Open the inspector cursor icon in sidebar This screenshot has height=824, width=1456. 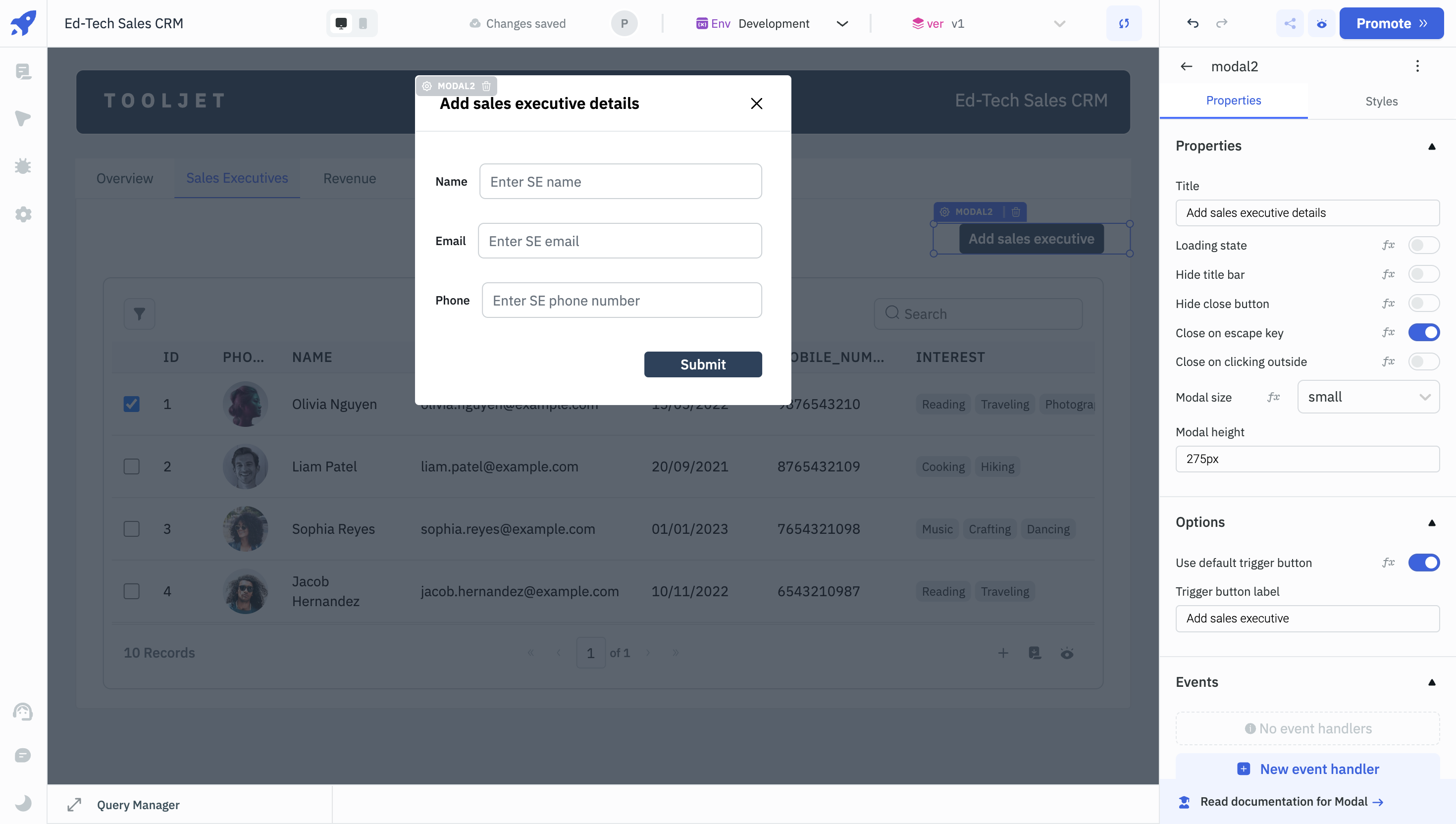point(23,118)
